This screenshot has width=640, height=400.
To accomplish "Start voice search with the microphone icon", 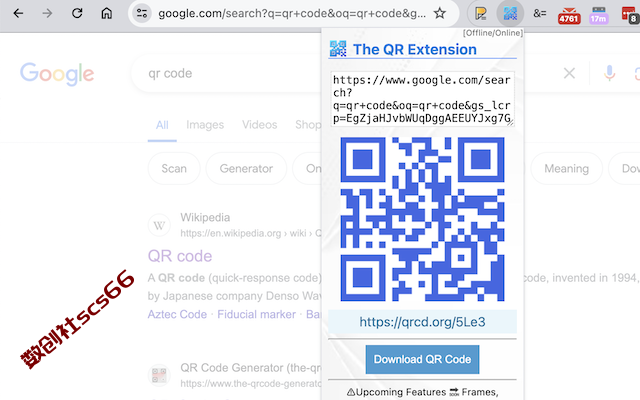I will (x=609, y=73).
